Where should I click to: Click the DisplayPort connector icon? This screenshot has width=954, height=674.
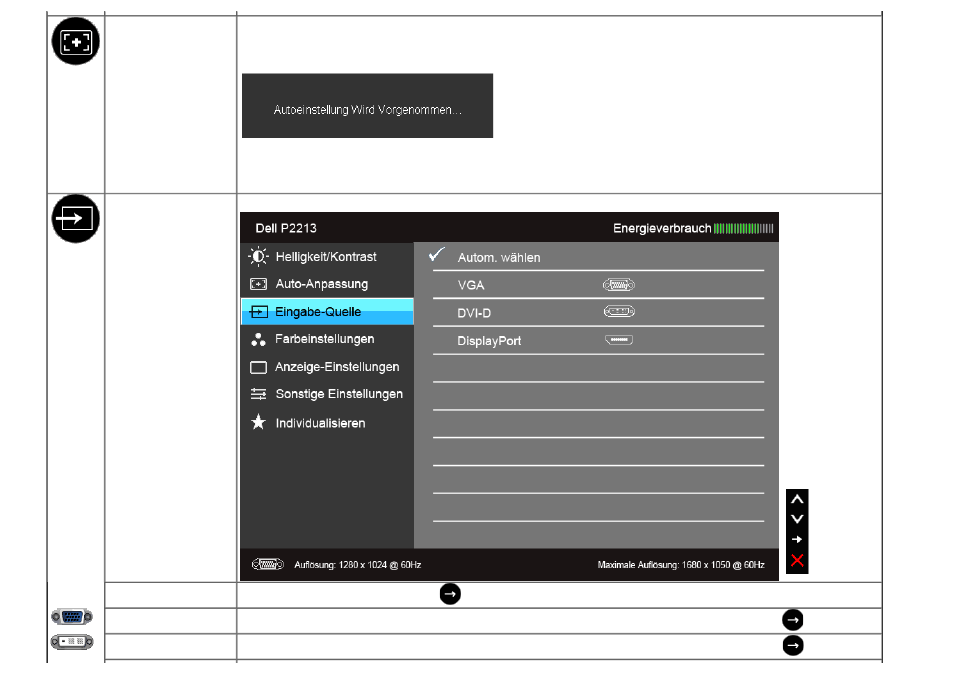click(x=619, y=339)
